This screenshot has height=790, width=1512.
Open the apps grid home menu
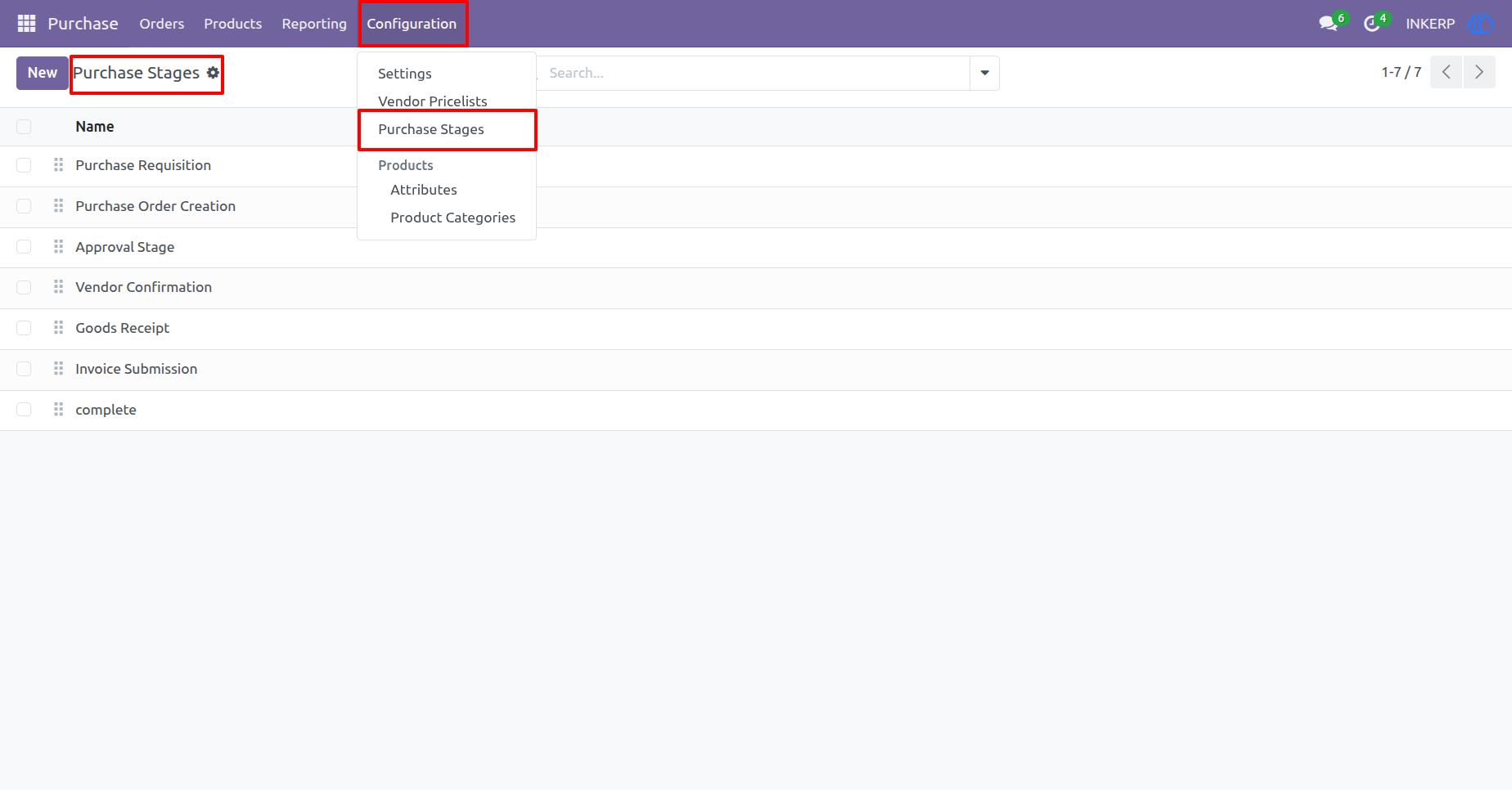click(x=26, y=24)
